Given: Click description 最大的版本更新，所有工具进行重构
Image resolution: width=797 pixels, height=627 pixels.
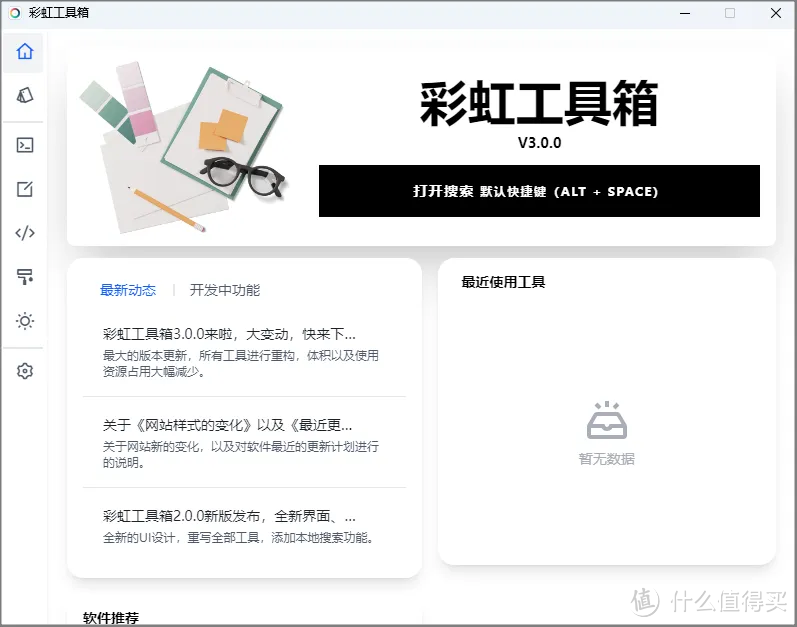Looking at the screenshot, I should point(240,363).
